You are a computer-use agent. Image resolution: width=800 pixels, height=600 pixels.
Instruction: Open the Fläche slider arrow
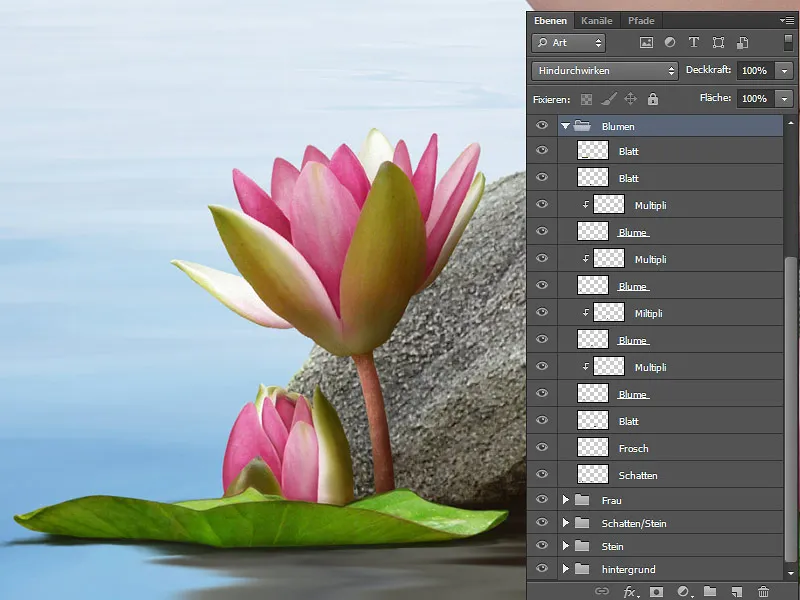[x=784, y=98]
